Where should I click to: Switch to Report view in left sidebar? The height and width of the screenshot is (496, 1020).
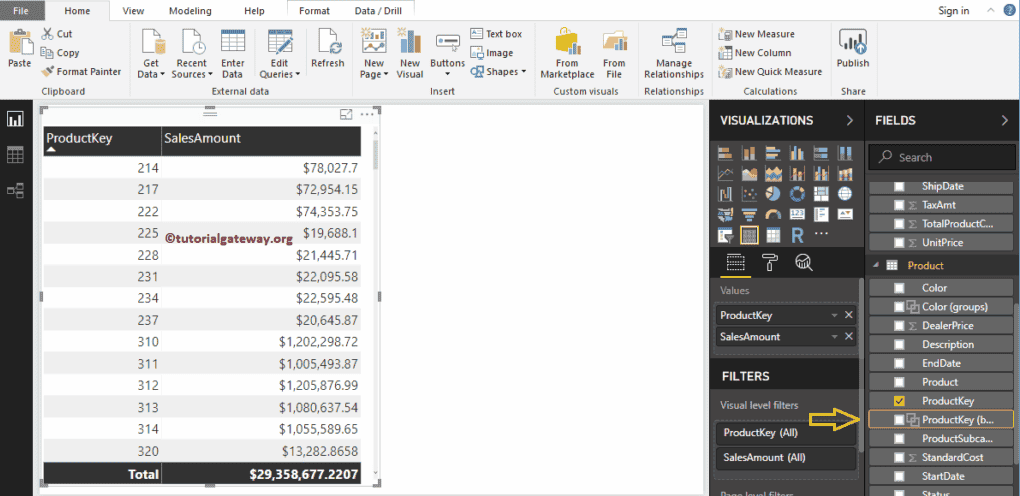click(x=15, y=119)
